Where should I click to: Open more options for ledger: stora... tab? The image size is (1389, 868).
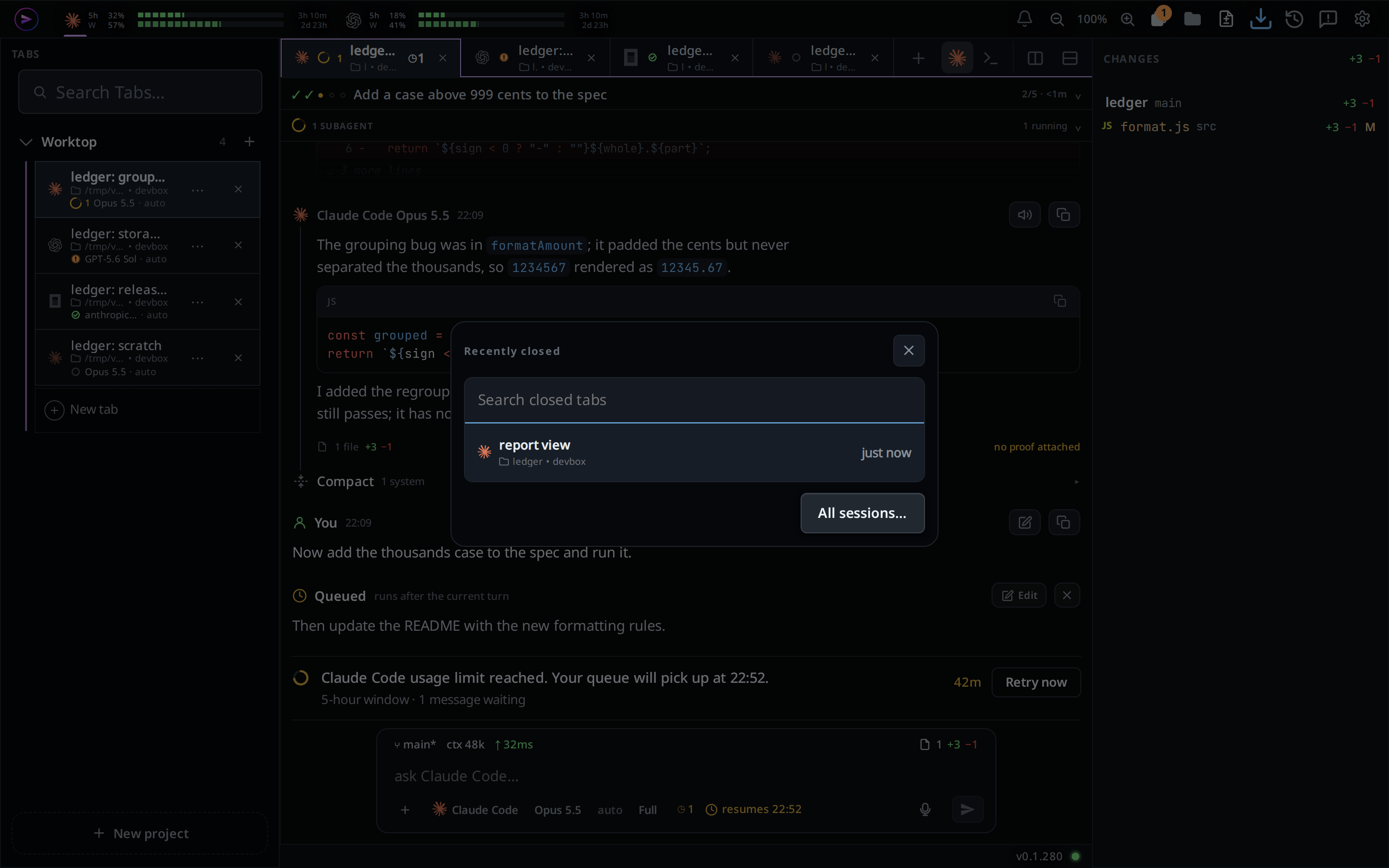pos(197,246)
